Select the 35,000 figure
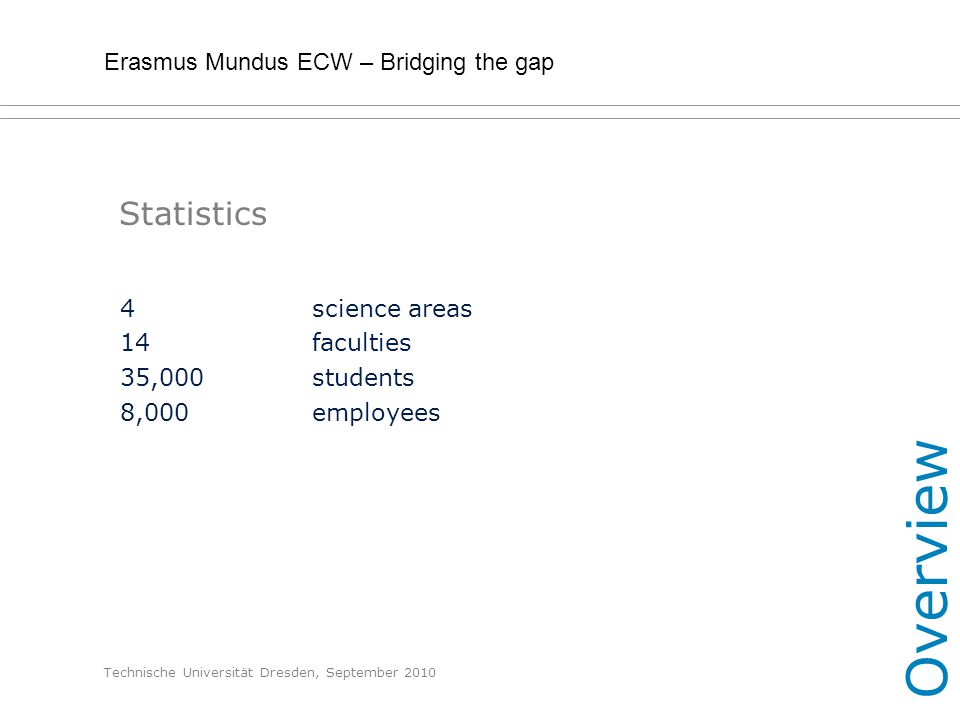The width and height of the screenshot is (960, 720). pos(162,378)
